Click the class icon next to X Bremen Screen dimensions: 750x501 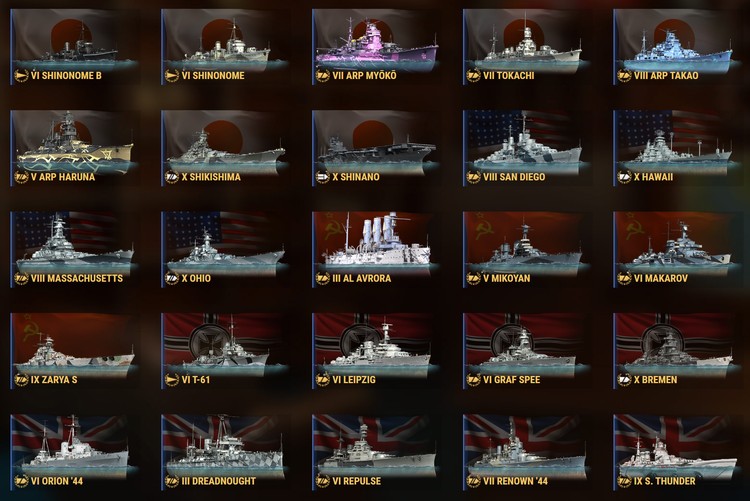624,380
